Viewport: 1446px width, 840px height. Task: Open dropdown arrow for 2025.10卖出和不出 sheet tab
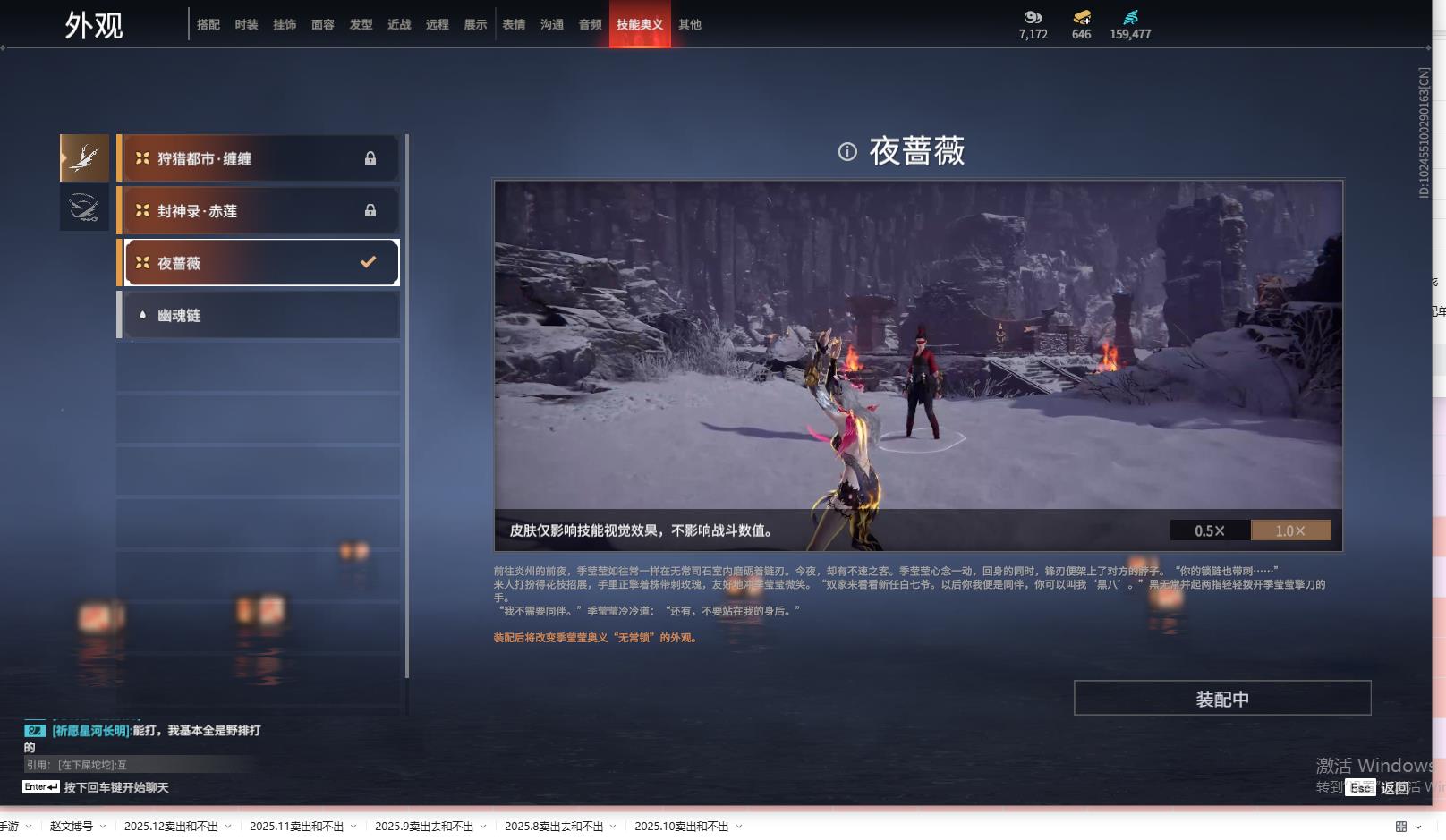[x=739, y=827]
